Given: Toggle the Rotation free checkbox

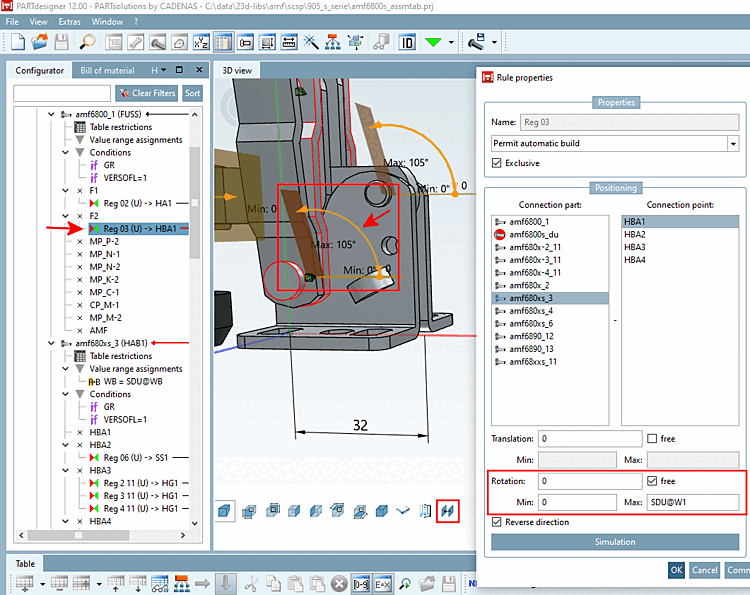Looking at the screenshot, I should coord(655,481).
